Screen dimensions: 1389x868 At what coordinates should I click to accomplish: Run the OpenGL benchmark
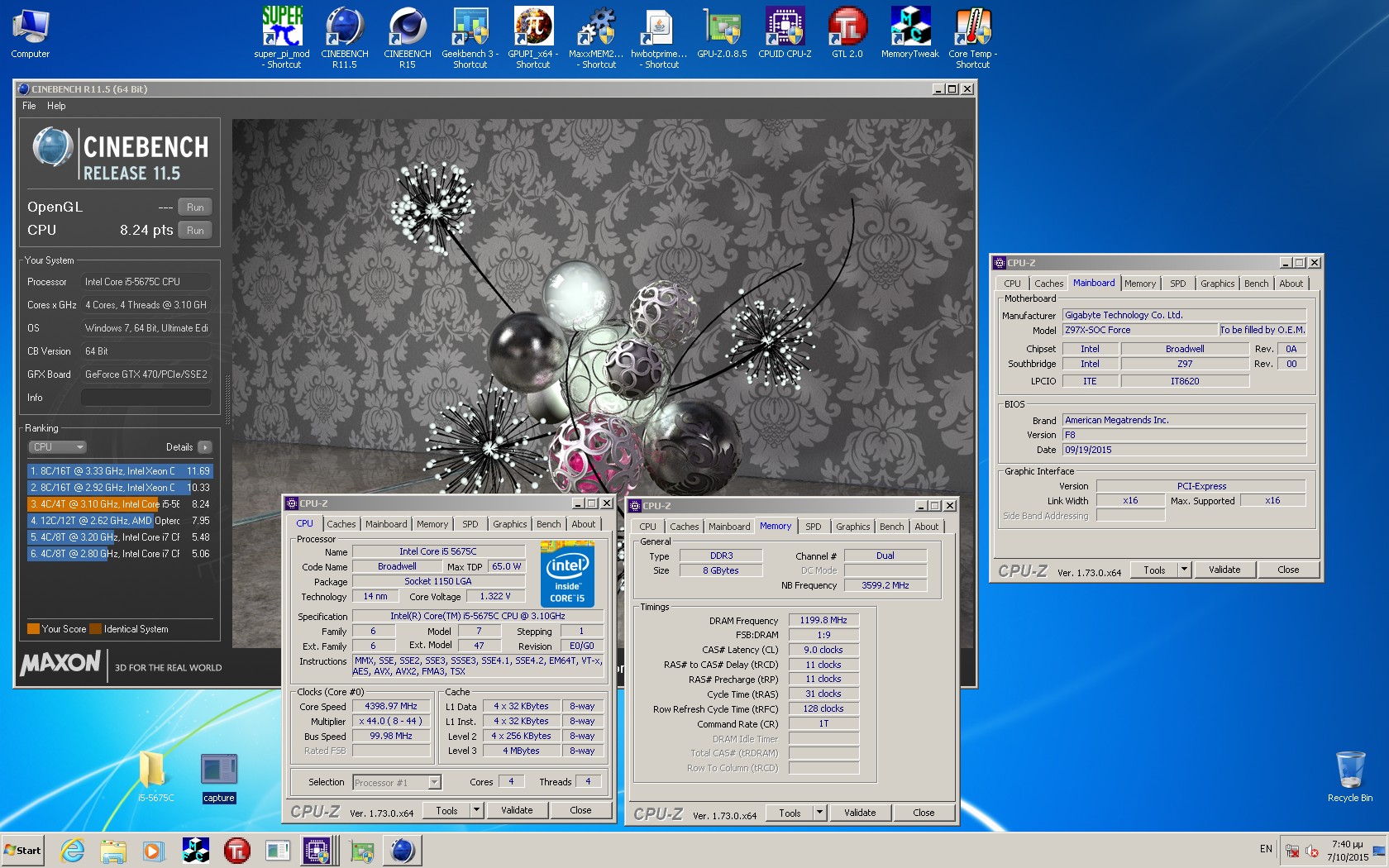pyautogui.click(x=195, y=207)
